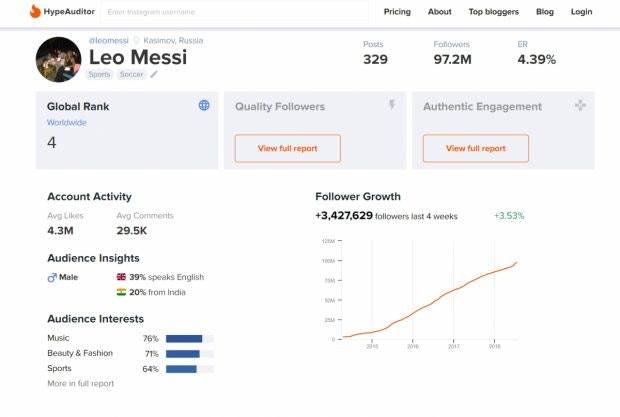
Task: Click the male gender symbol icon
Action: [x=52, y=277]
